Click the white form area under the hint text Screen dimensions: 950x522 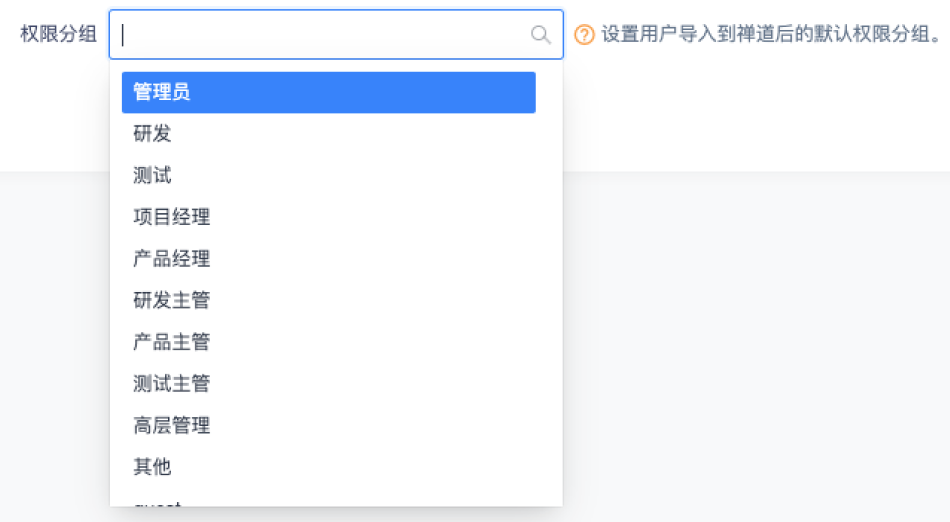point(750,110)
